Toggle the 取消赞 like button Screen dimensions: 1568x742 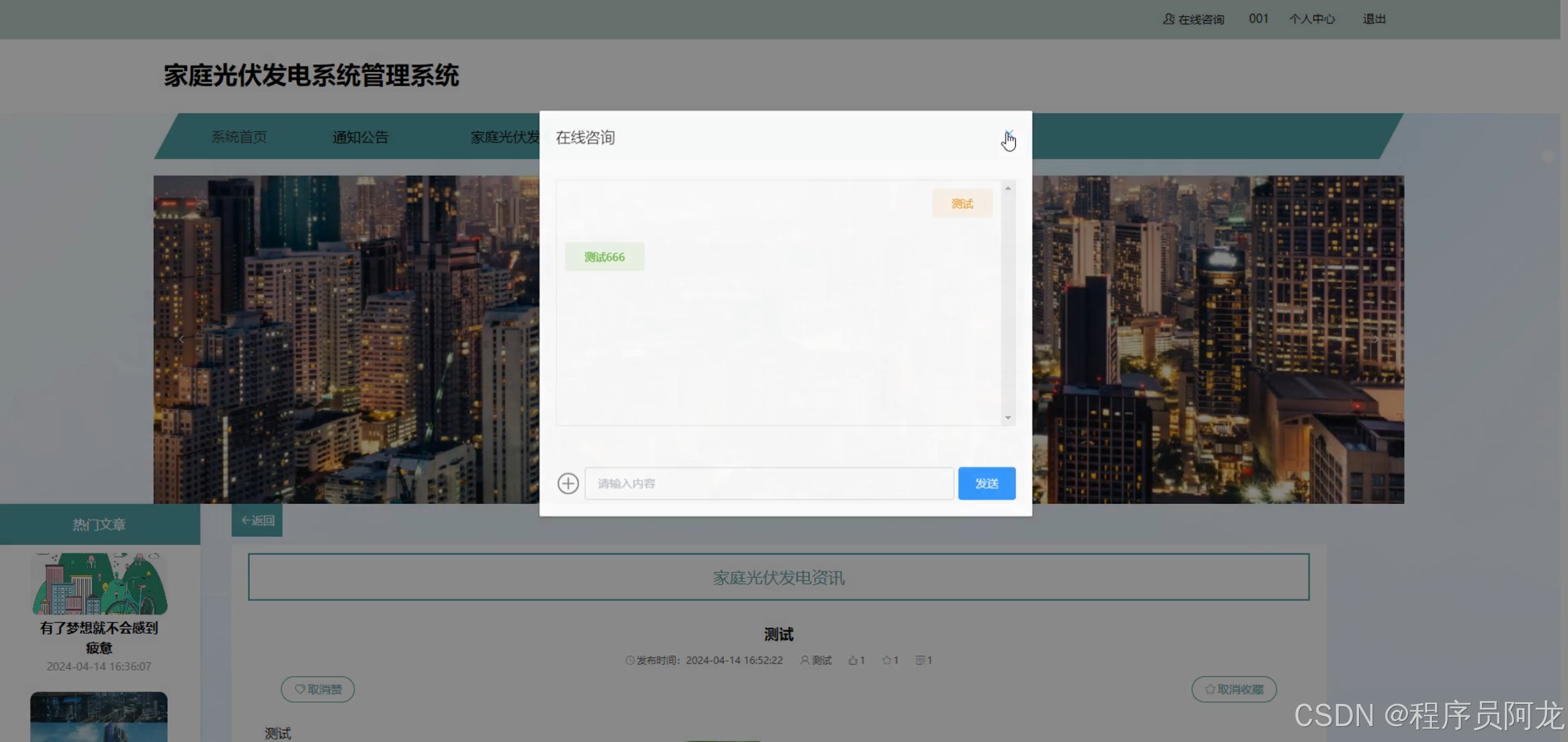click(x=317, y=689)
